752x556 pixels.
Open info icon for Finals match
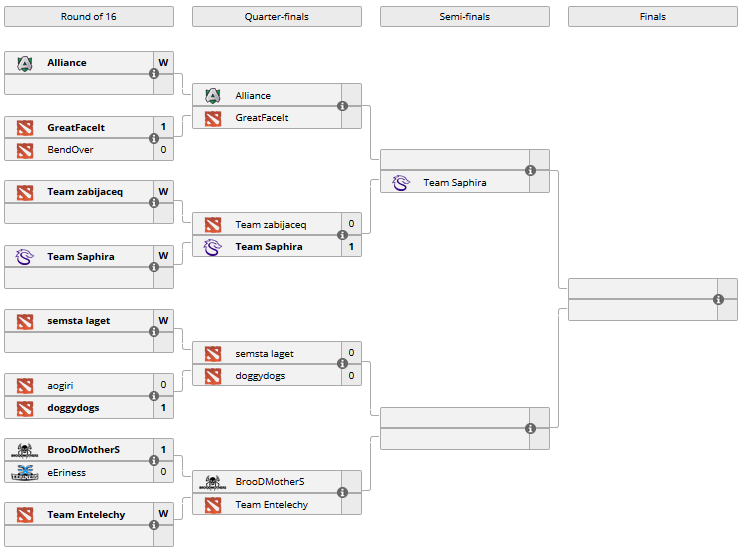(x=718, y=299)
